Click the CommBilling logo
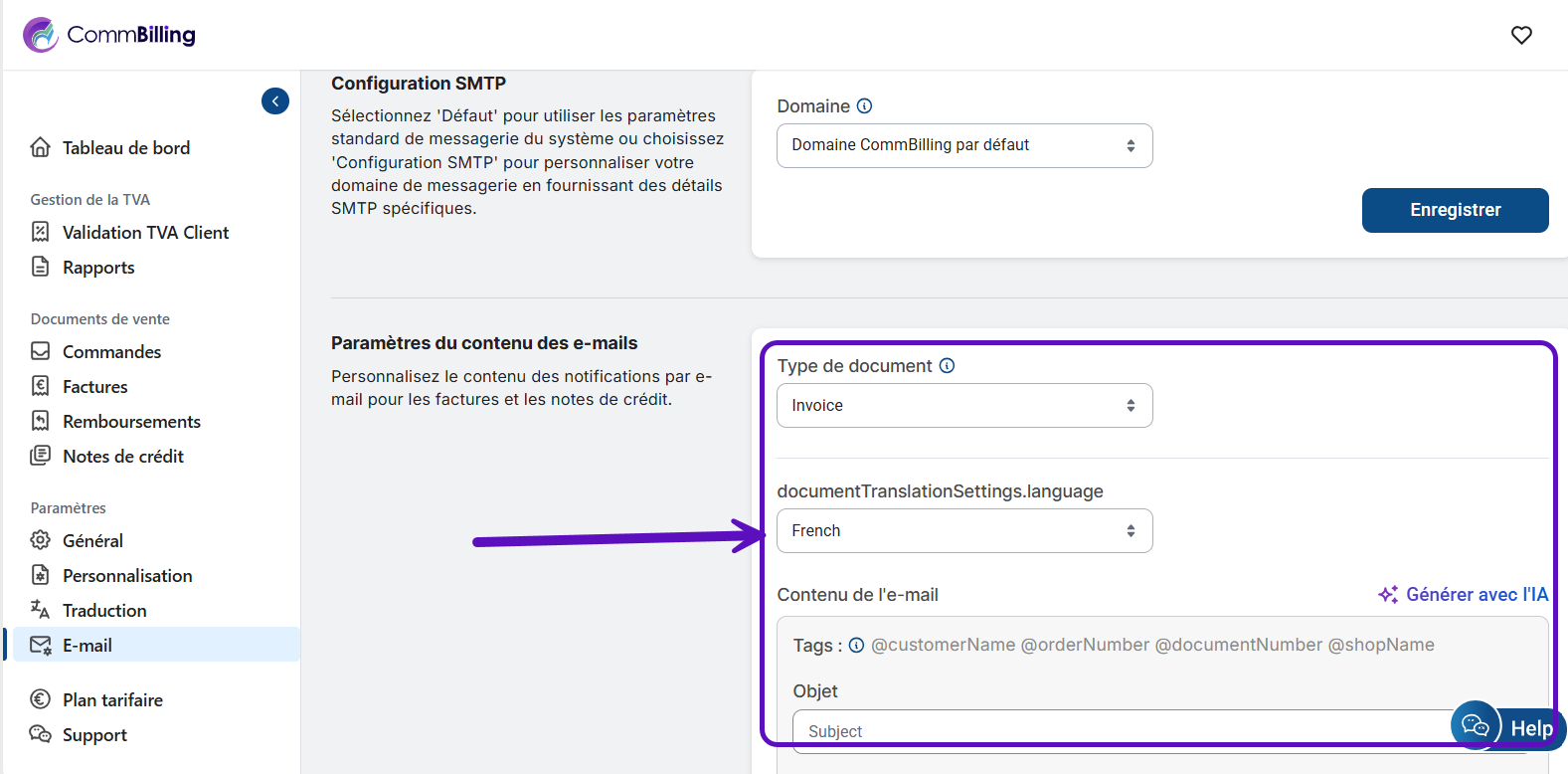This screenshot has width=1568, height=774. coord(109,35)
